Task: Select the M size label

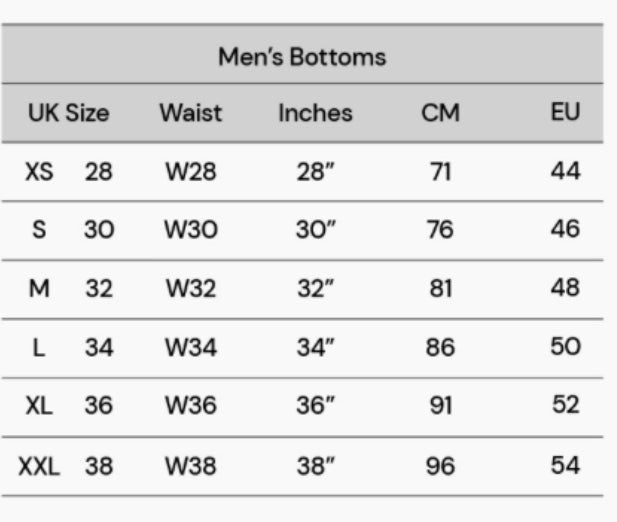Action: click(x=39, y=289)
